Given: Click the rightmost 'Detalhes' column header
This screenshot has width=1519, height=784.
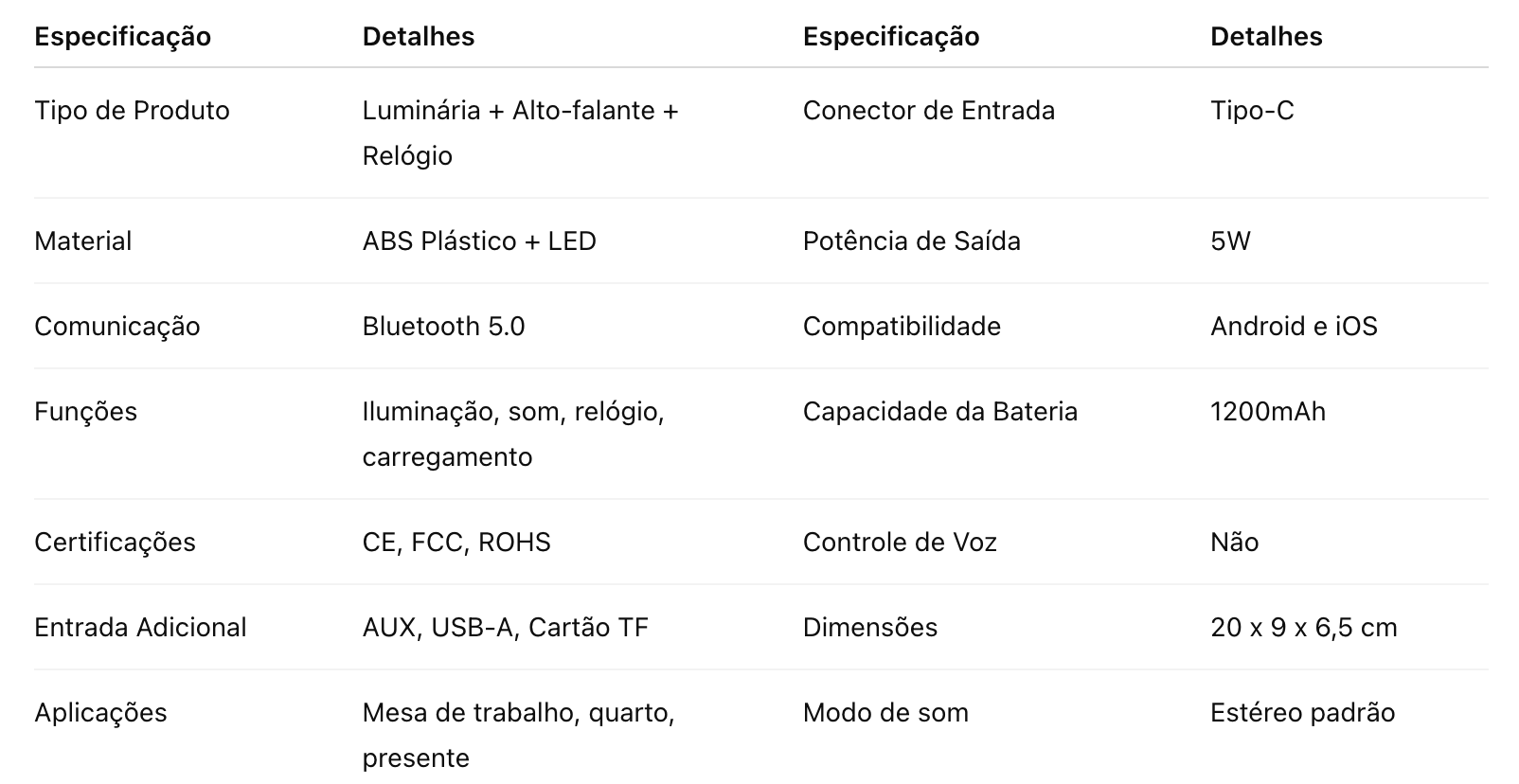Looking at the screenshot, I should (1266, 37).
